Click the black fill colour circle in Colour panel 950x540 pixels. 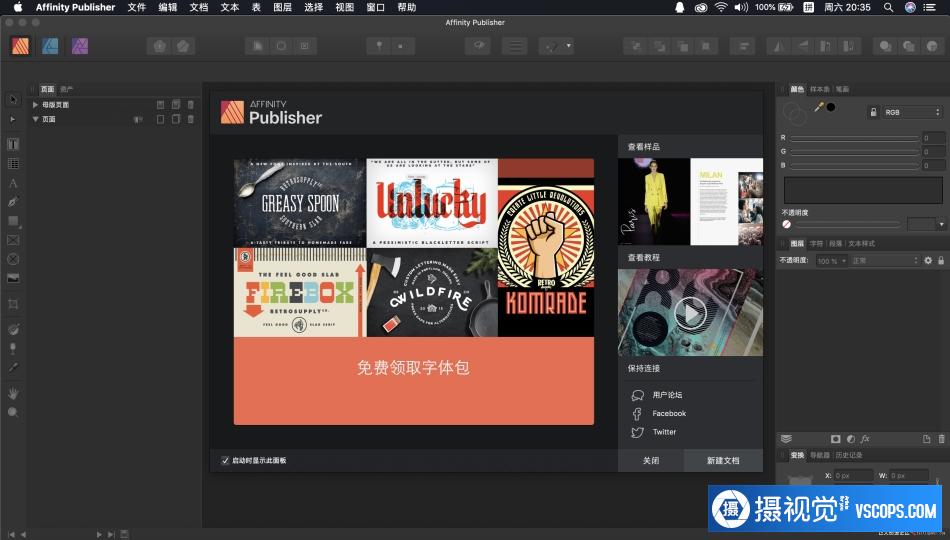(x=831, y=107)
